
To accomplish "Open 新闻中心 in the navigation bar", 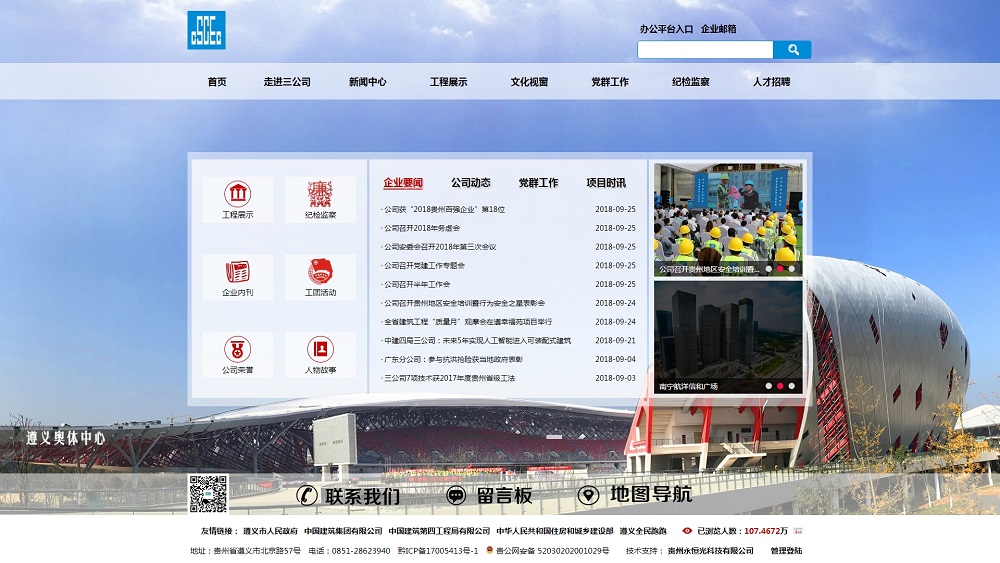I will point(367,82).
